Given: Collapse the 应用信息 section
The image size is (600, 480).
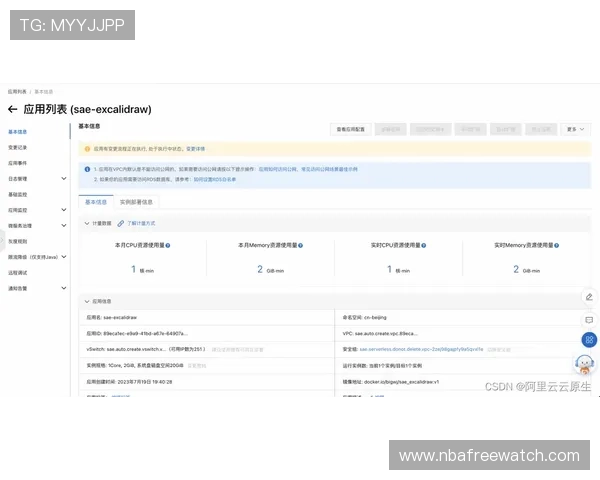Looking at the screenshot, I should tap(86, 300).
